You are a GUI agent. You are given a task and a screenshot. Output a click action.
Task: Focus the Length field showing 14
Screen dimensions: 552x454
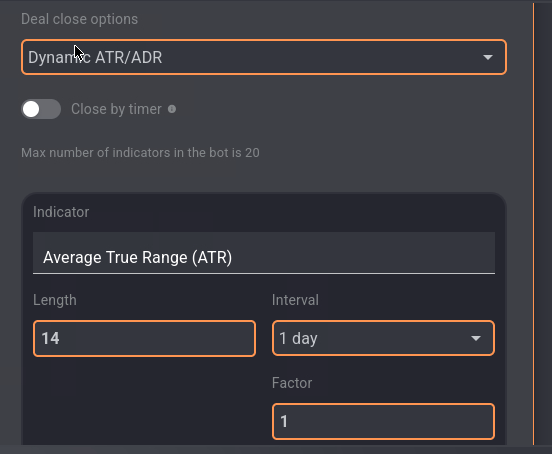144,338
